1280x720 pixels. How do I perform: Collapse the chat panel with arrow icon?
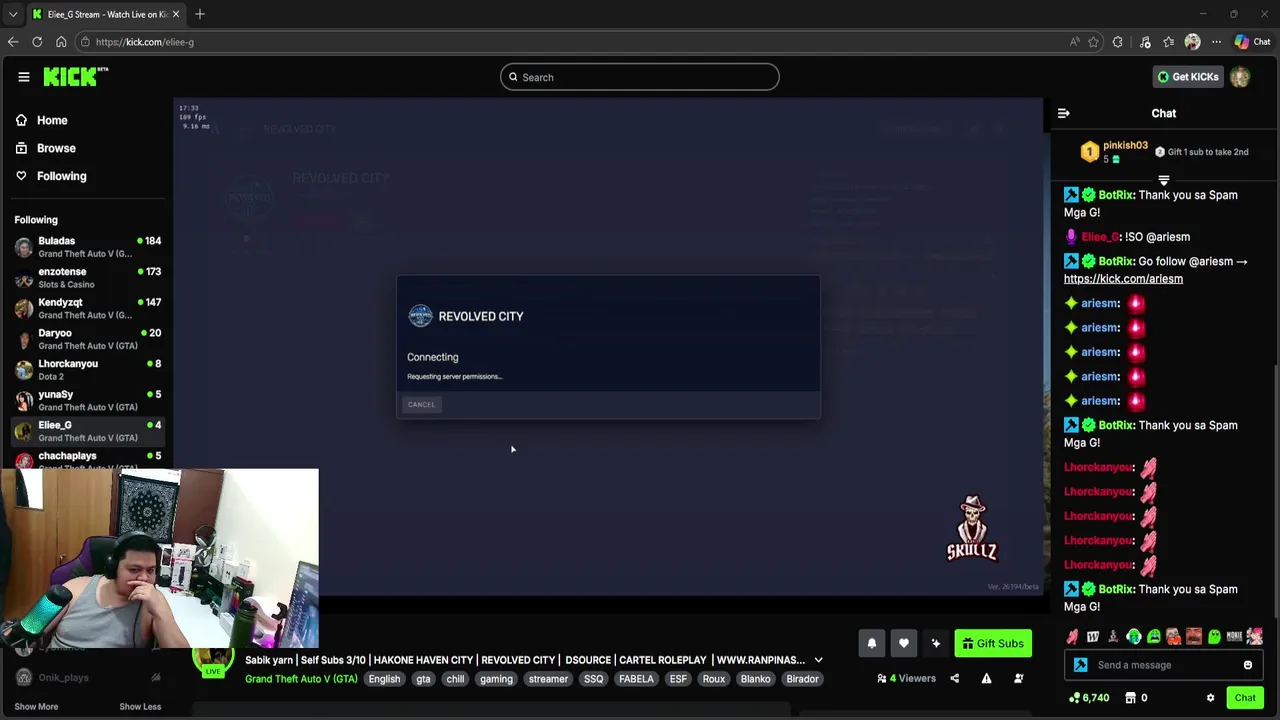point(1064,113)
